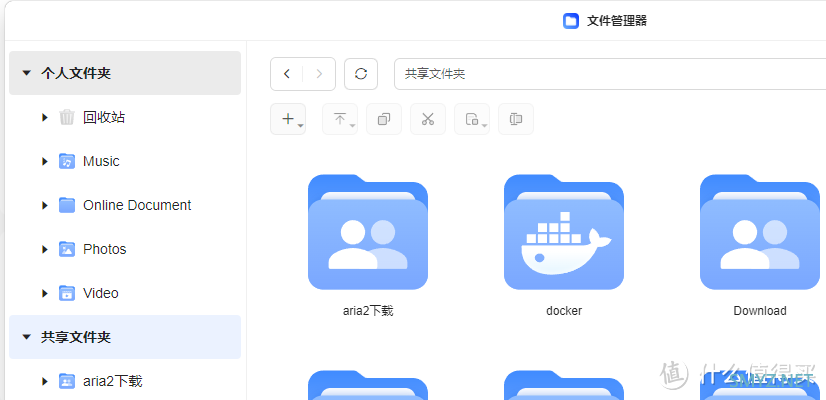Collapse the 共享文件夹 section
Screen dimensions: 826x400
[26, 337]
